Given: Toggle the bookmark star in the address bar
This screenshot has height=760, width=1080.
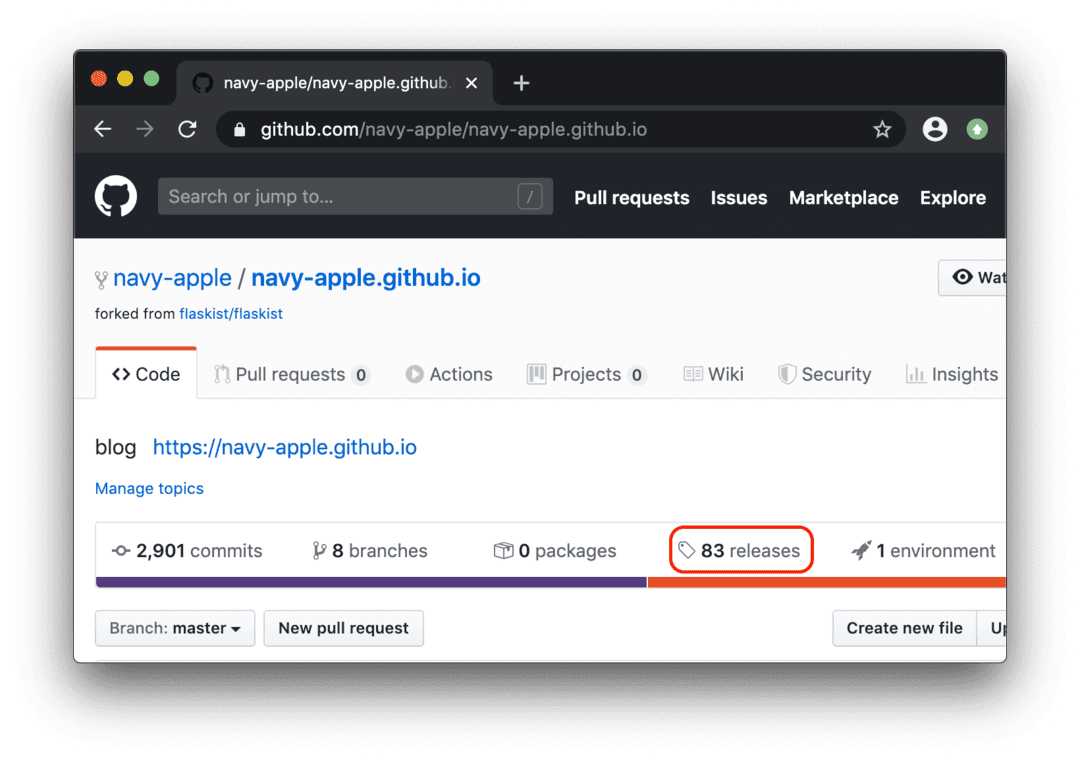Looking at the screenshot, I should 881,129.
